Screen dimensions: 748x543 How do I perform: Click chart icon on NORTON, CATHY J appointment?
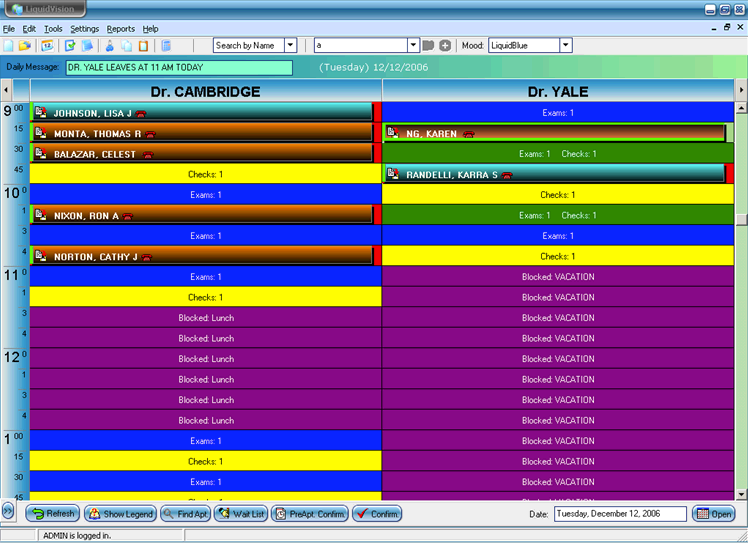(41, 256)
